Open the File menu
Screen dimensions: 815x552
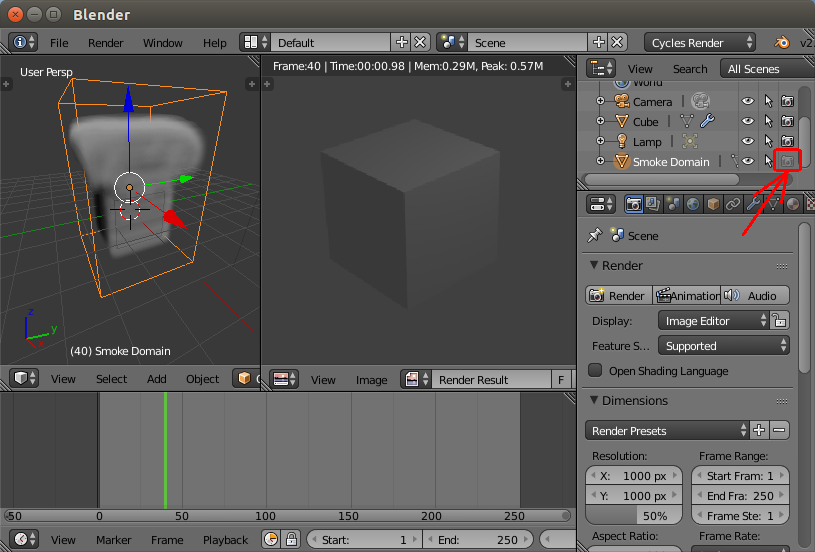coord(59,43)
